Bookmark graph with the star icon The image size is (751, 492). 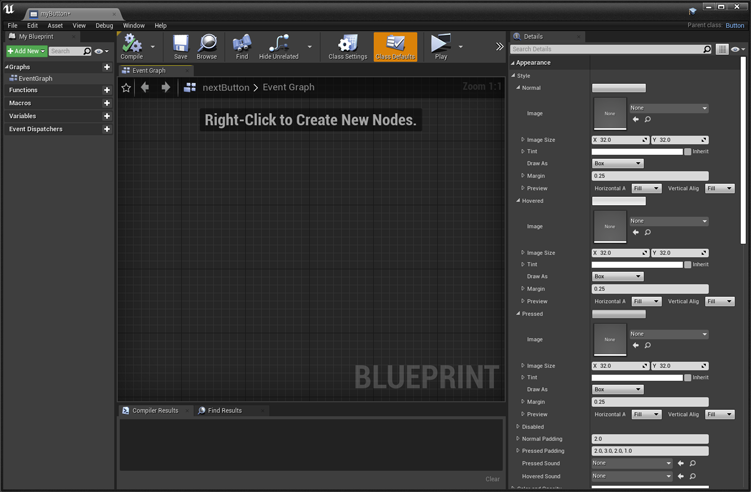pos(126,88)
